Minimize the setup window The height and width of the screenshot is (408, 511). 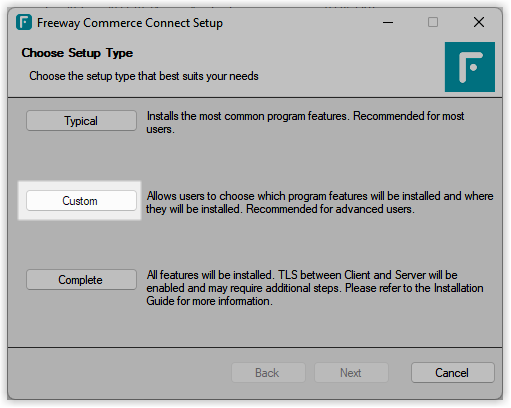[388, 22]
